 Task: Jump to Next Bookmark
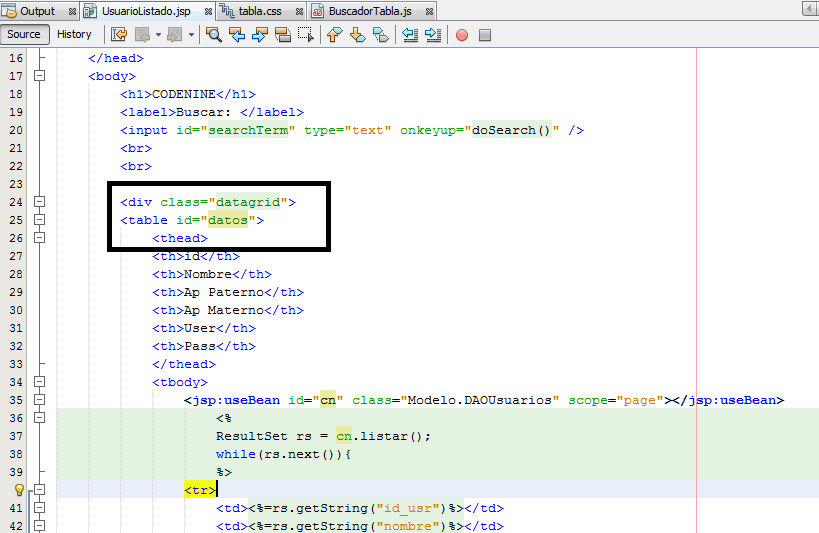coord(358,35)
